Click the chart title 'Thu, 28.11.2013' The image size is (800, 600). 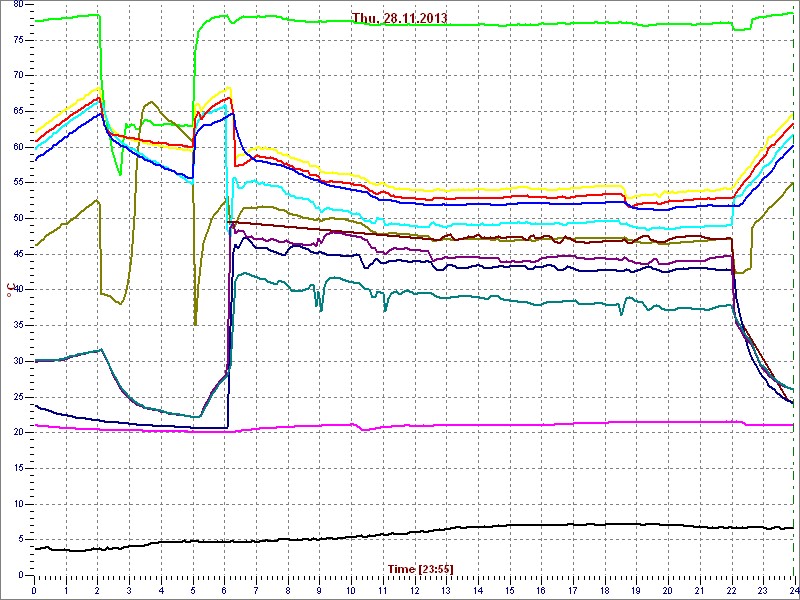pyautogui.click(x=399, y=18)
